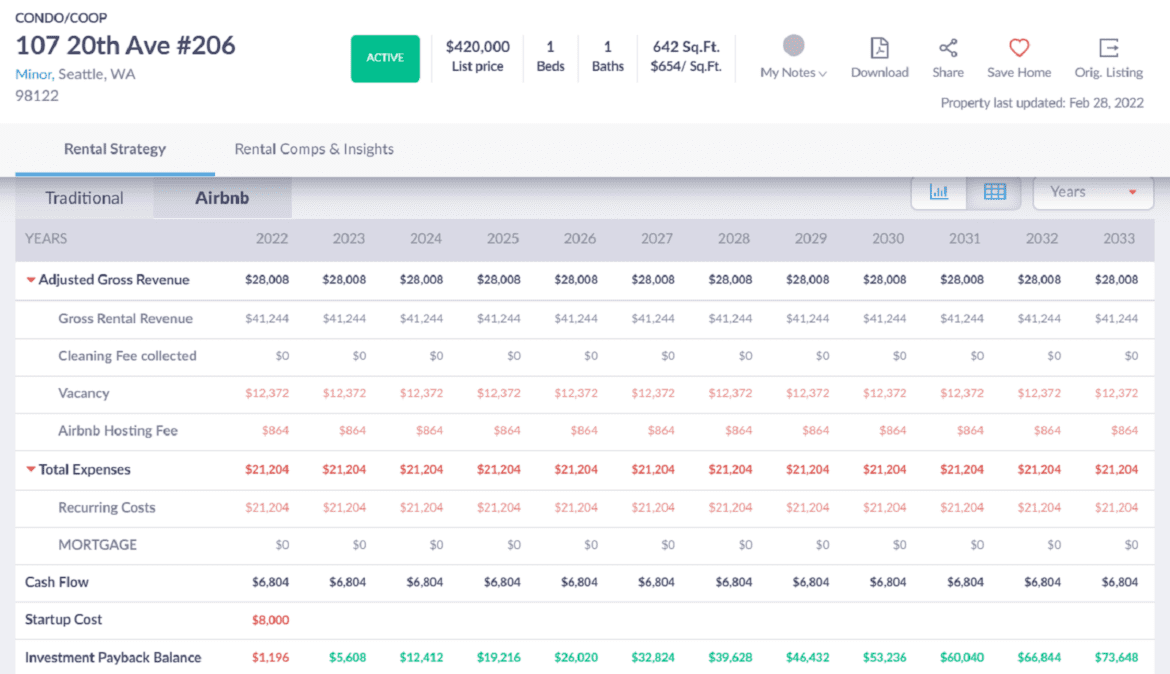Select the Airbnb rental tab
1170x674 pixels.
[x=221, y=198]
